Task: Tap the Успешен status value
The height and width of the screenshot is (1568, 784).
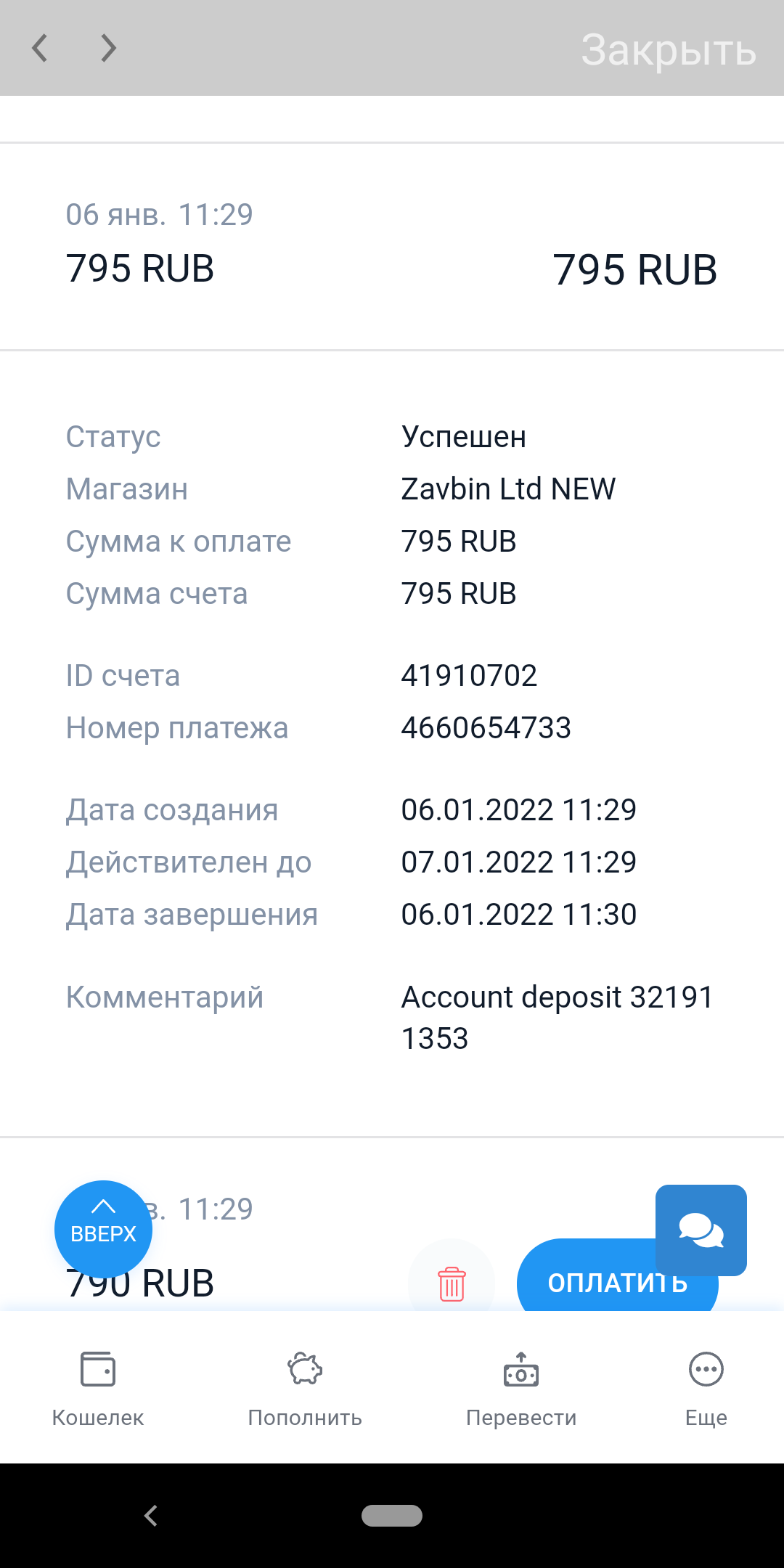Action: tap(464, 437)
